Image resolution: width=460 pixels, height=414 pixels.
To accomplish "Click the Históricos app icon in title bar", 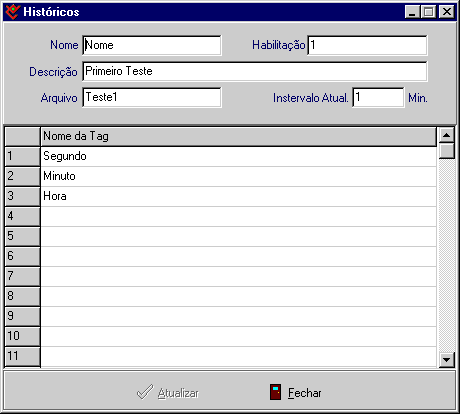I will [13, 12].
